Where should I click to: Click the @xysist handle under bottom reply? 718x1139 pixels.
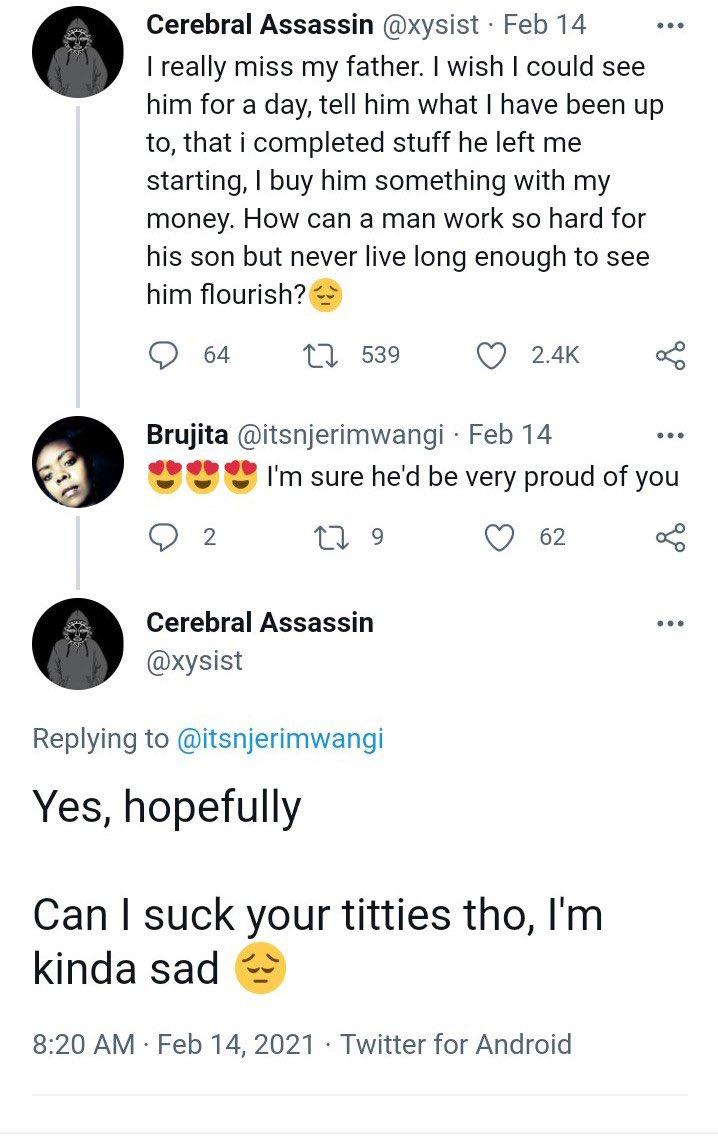pos(194,661)
